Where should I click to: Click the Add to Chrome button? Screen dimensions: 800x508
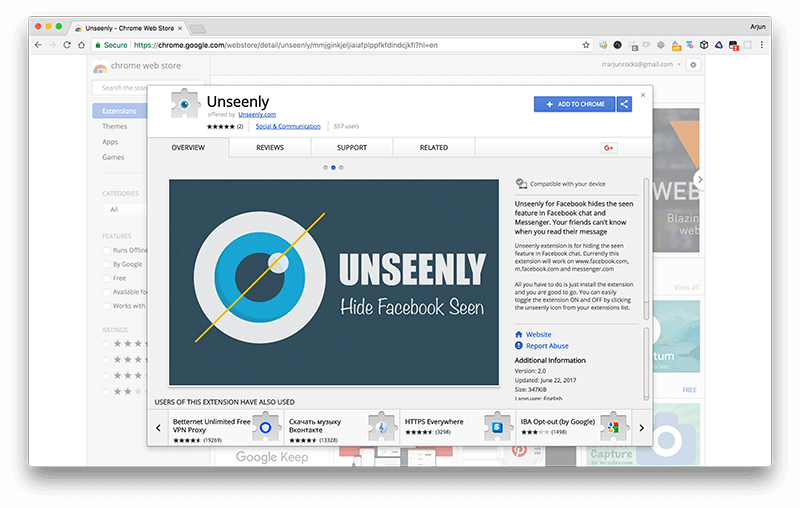click(575, 104)
